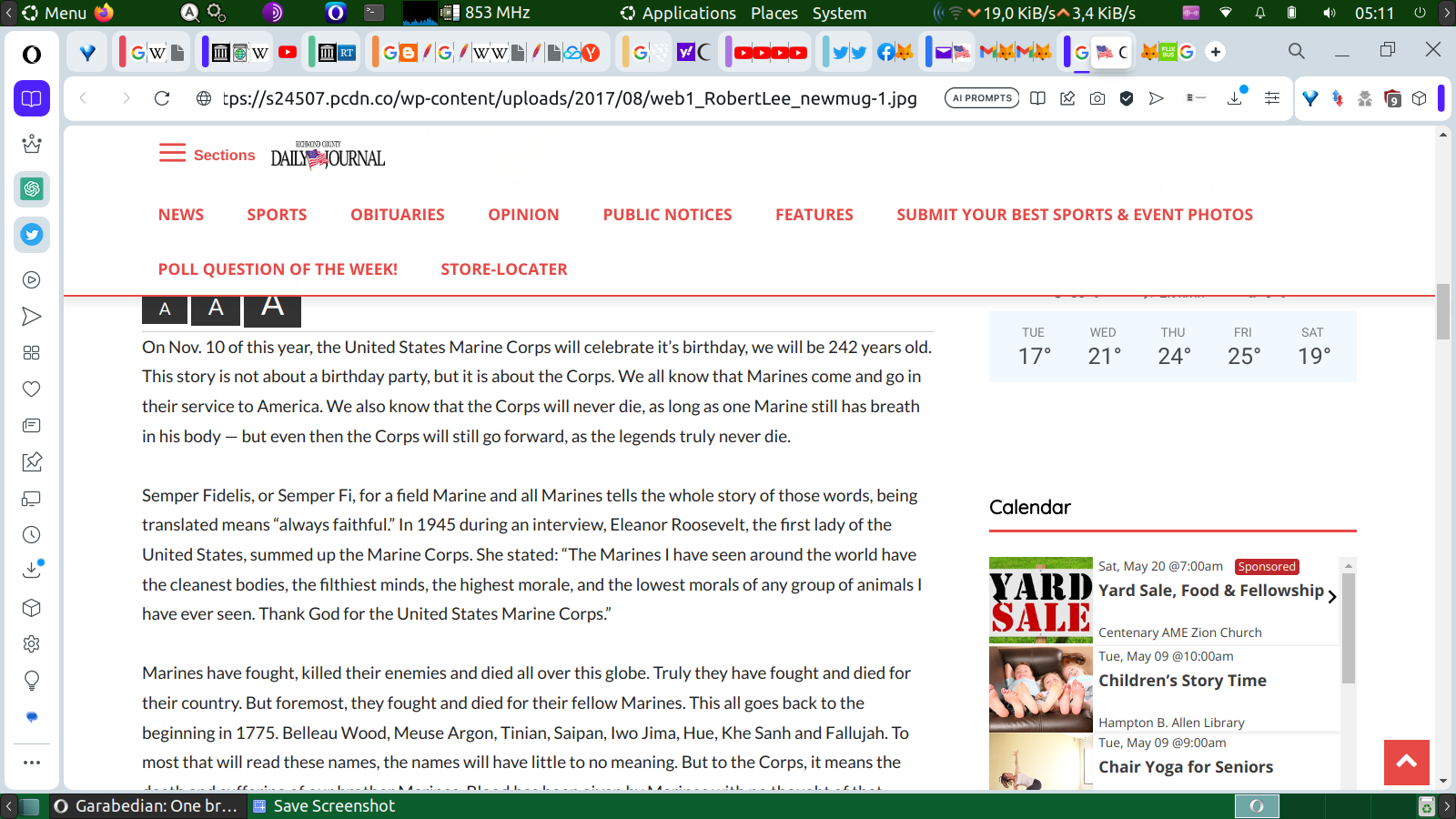The height and width of the screenshot is (819, 1456).
Task: Open the OPINION navigation item
Action: [x=524, y=215]
